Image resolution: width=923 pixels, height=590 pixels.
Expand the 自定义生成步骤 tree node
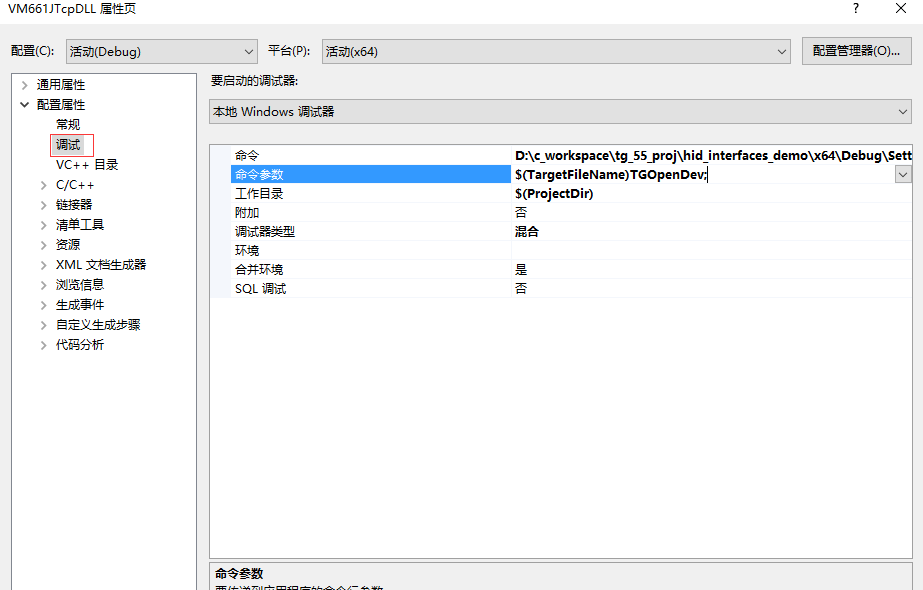[44, 326]
